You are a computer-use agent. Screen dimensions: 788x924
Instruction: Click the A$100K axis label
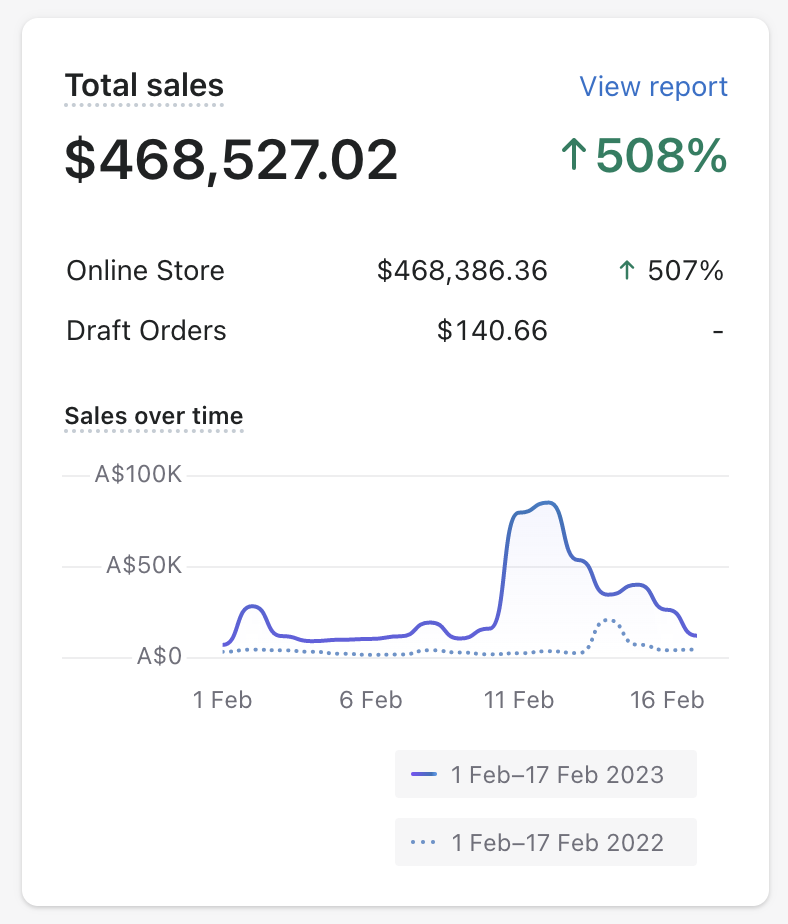click(x=138, y=475)
